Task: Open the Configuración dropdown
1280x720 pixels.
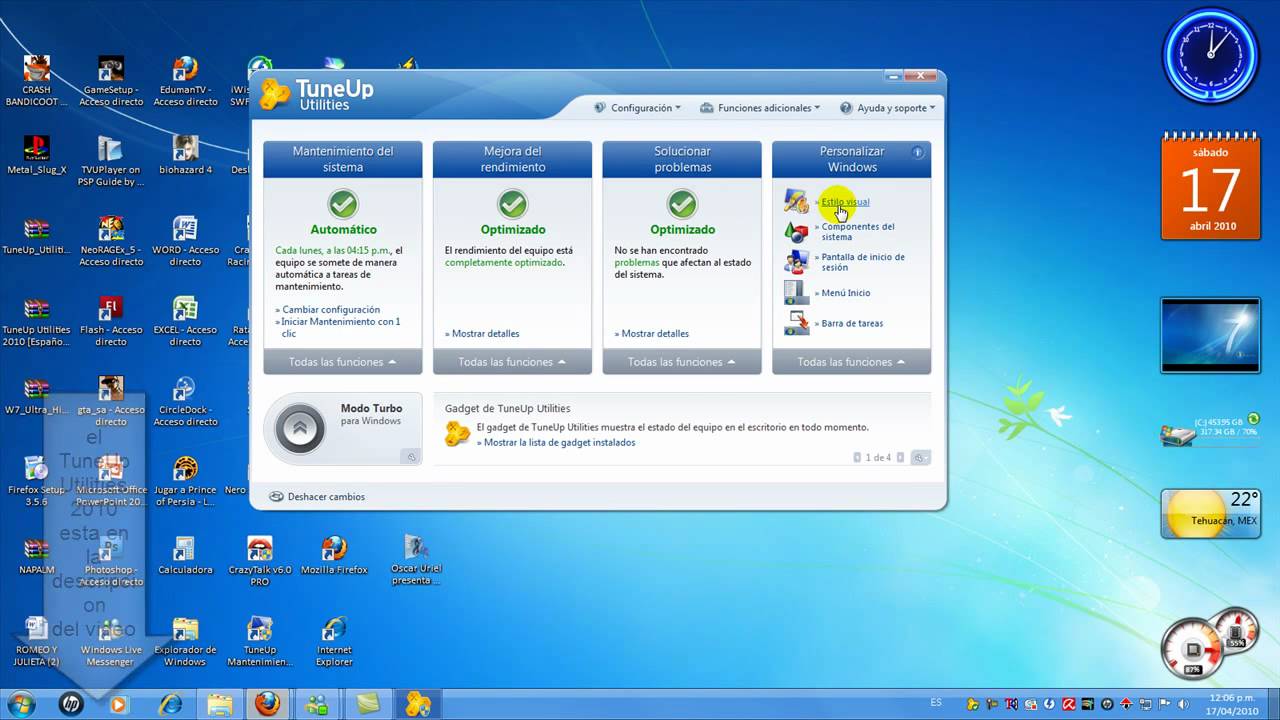Action: pos(637,108)
